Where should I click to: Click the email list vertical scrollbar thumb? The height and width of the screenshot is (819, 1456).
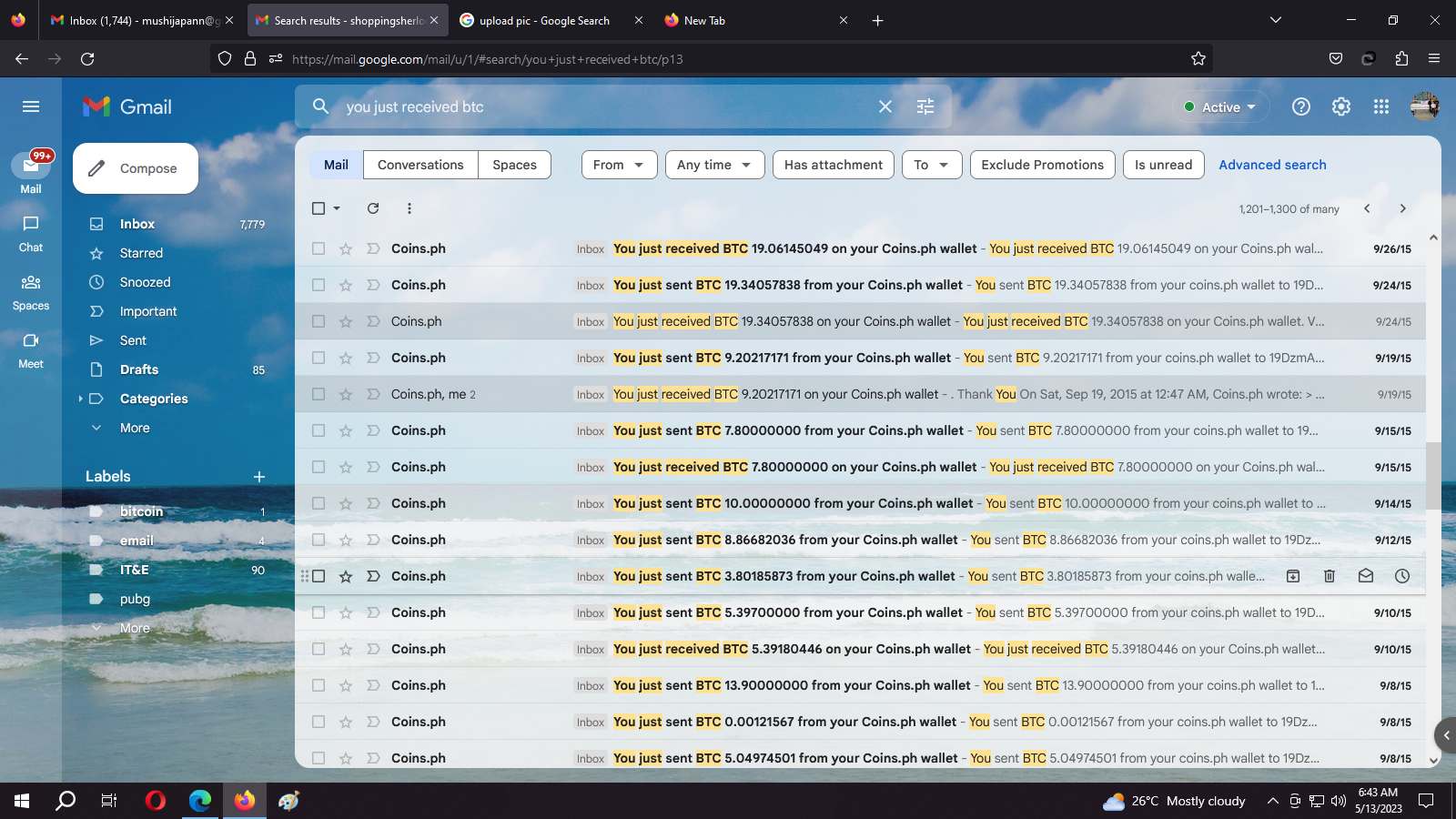tap(1433, 476)
